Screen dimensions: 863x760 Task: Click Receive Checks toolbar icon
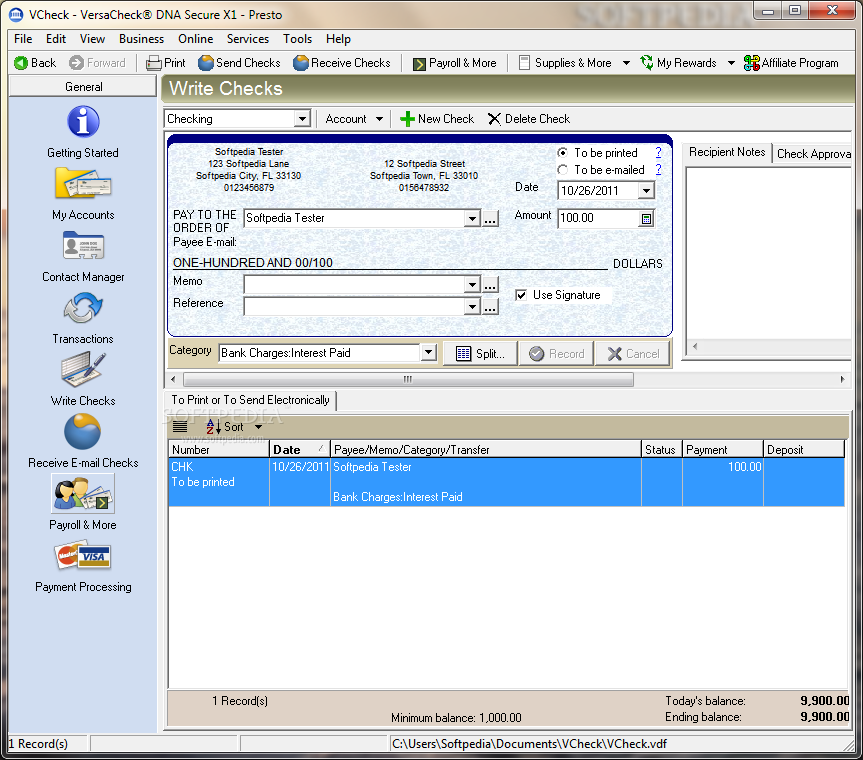301,63
